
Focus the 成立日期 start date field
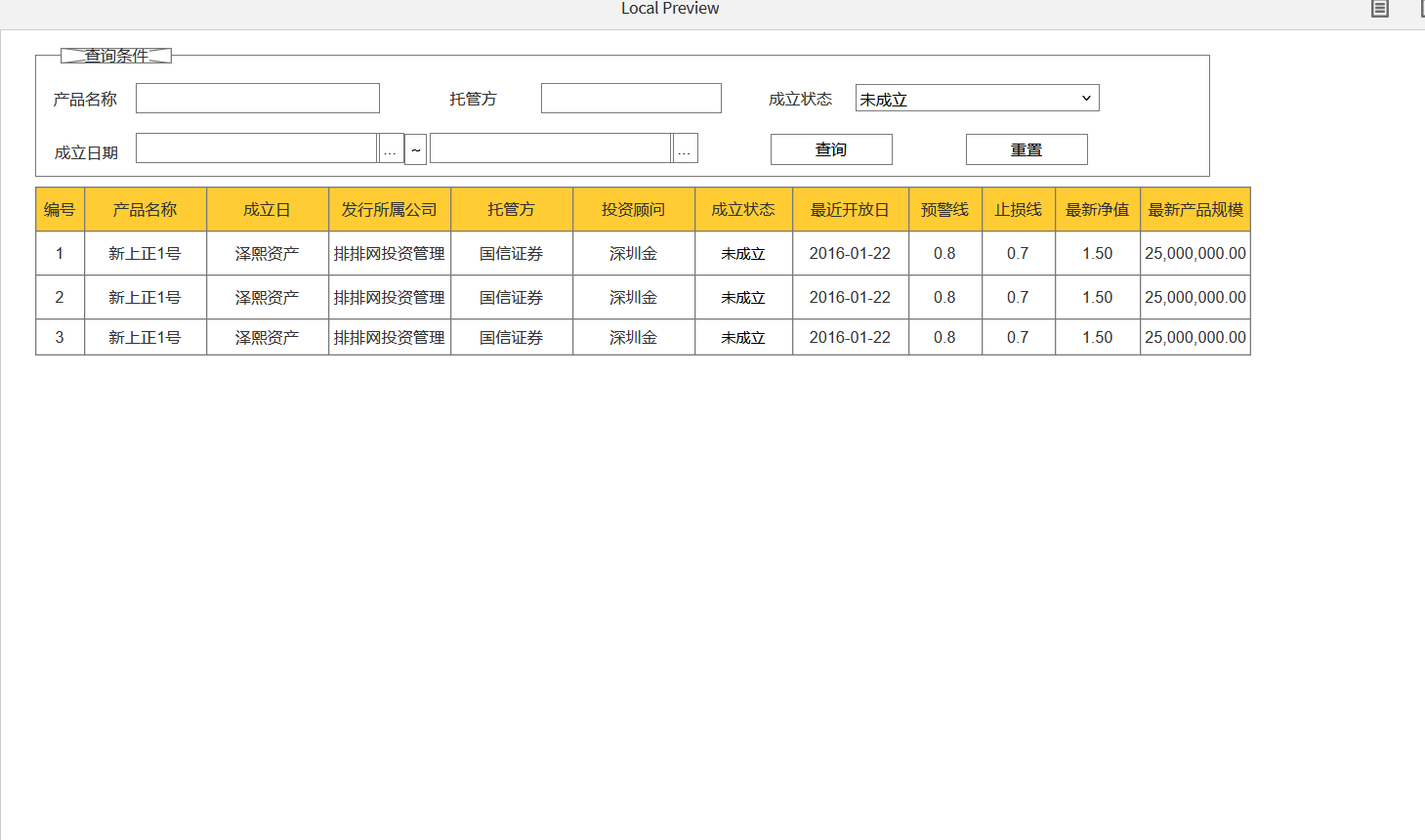pos(257,148)
